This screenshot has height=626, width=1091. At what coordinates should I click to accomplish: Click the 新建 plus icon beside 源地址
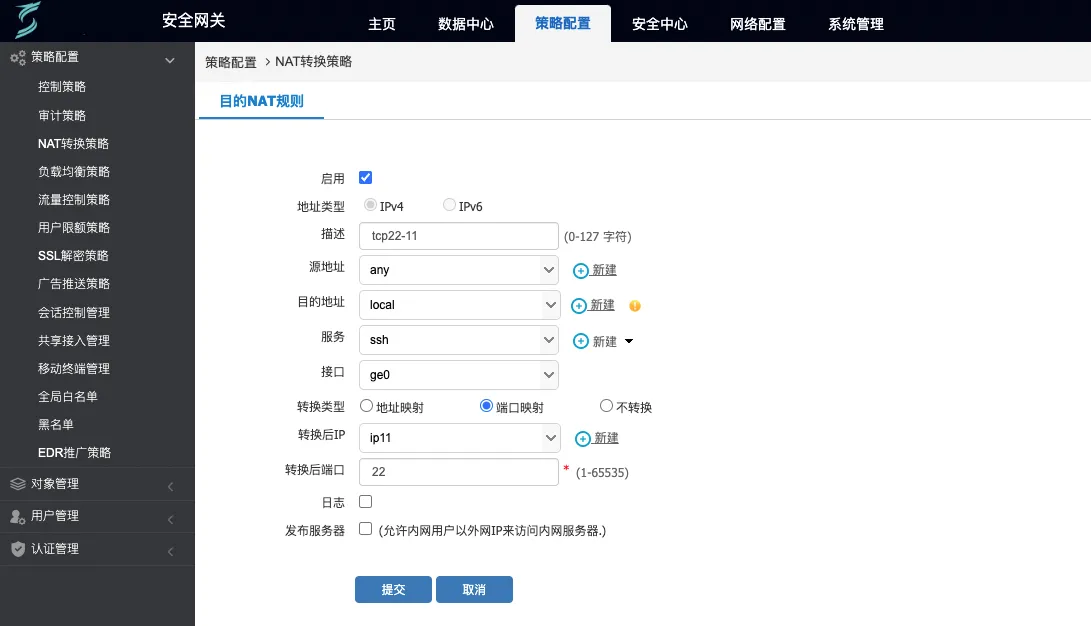point(581,269)
